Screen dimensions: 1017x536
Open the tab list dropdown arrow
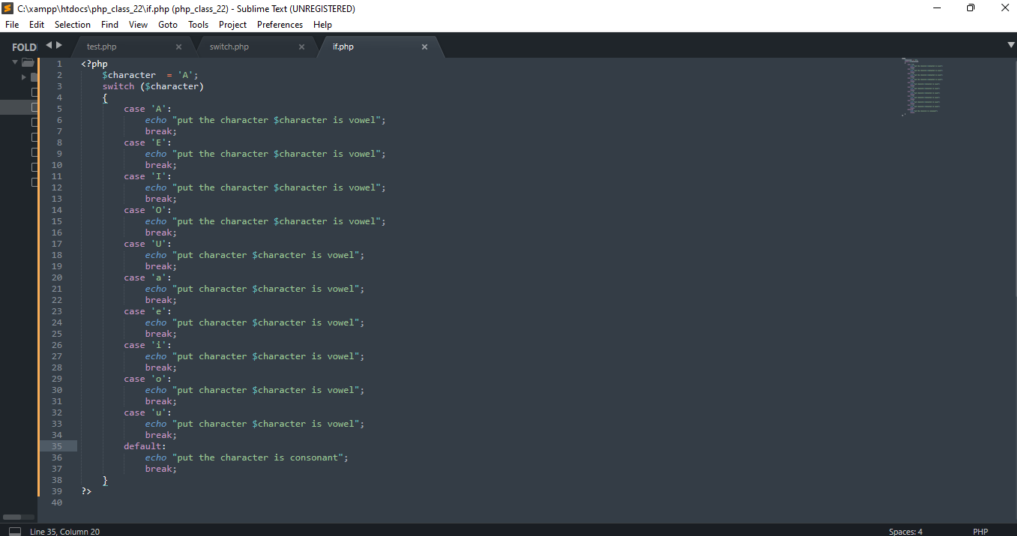pyautogui.click(x=1010, y=45)
